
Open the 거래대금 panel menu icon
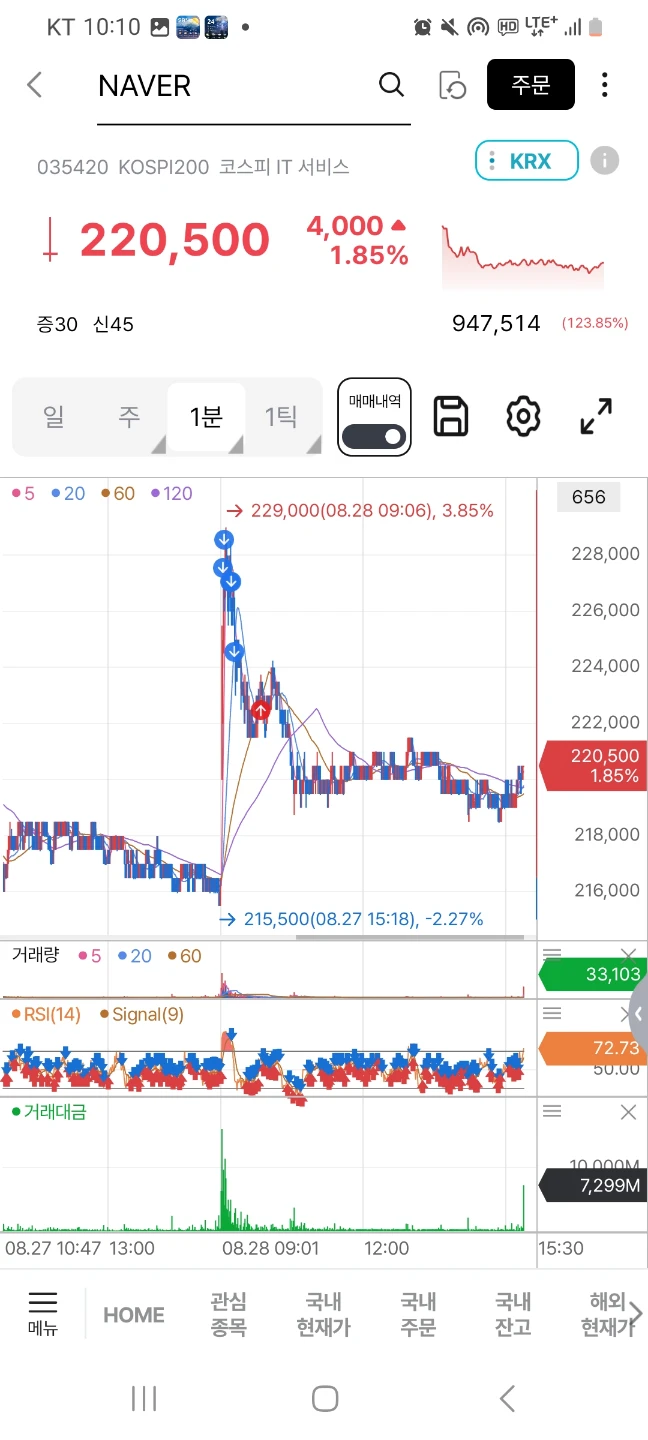tap(552, 1112)
